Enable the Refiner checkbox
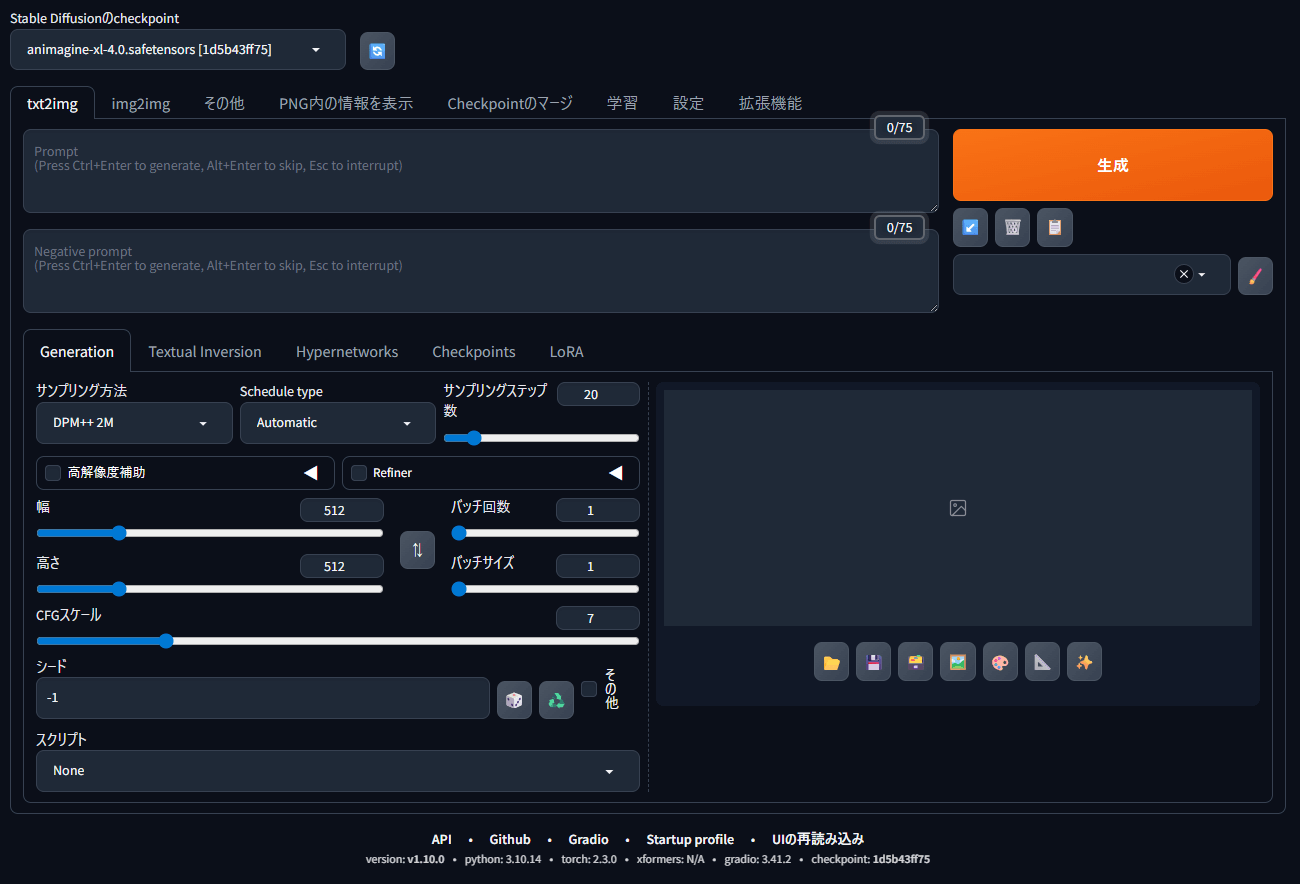The width and height of the screenshot is (1300, 884). pyautogui.click(x=359, y=472)
